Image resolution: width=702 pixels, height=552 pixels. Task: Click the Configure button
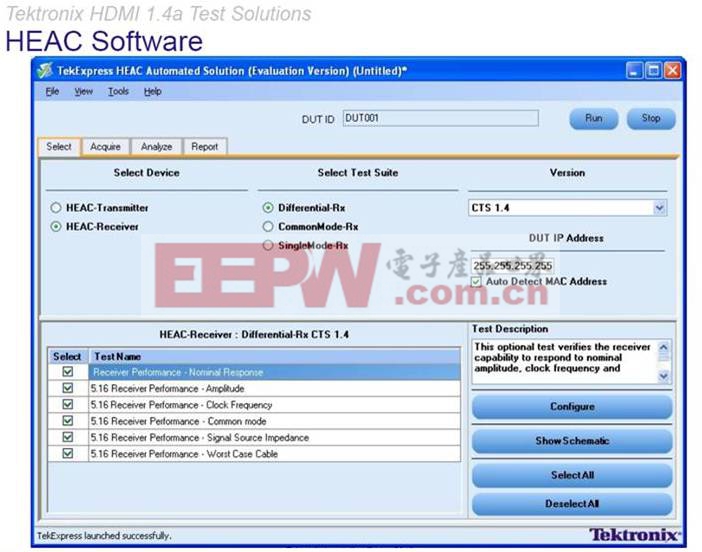pyautogui.click(x=572, y=407)
